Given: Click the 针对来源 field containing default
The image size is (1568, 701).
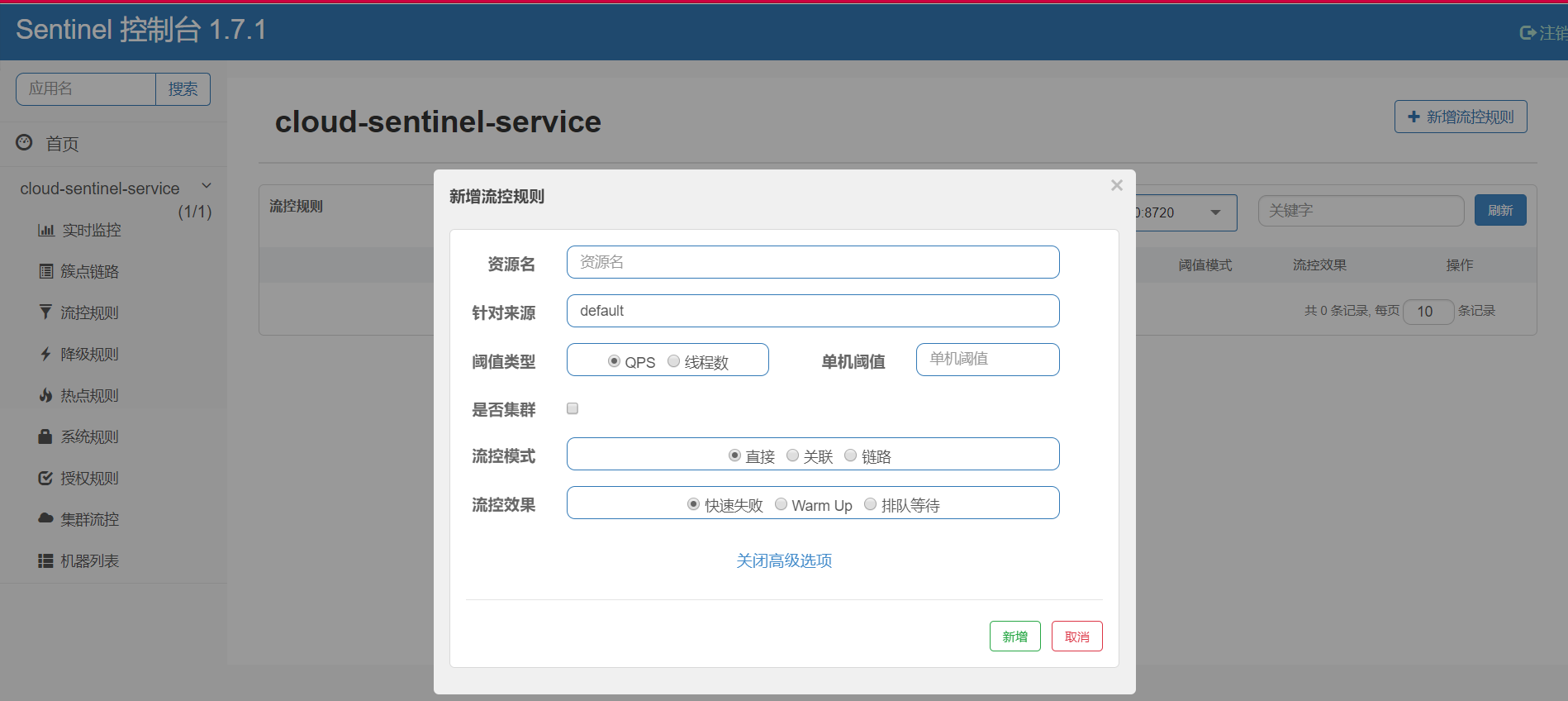Looking at the screenshot, I should coord(813,311).
